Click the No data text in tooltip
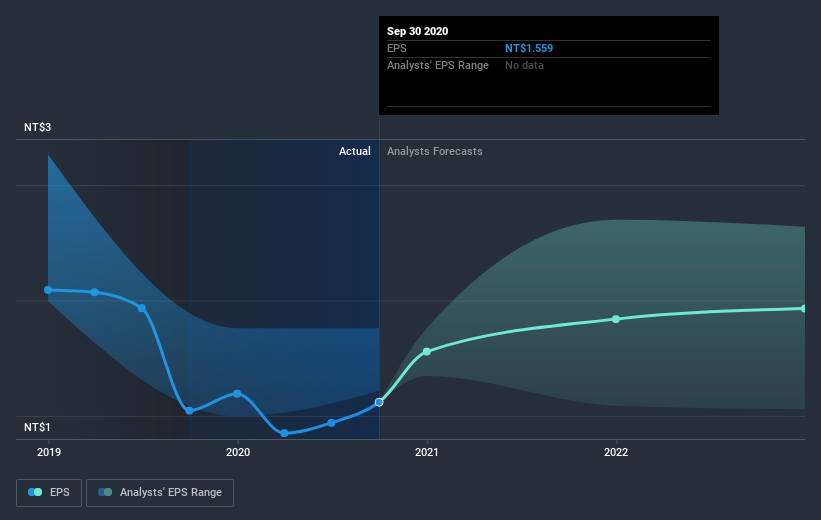Viewport: 821px width, 520px height. pos(524,65)
